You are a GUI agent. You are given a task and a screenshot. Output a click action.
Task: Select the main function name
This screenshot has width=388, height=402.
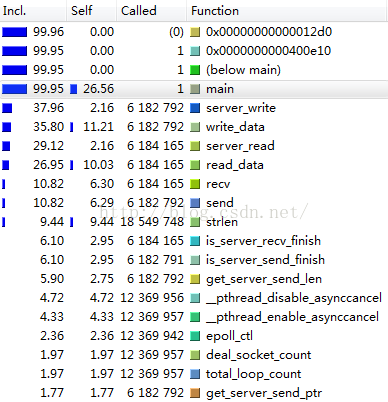coord(220,89)
